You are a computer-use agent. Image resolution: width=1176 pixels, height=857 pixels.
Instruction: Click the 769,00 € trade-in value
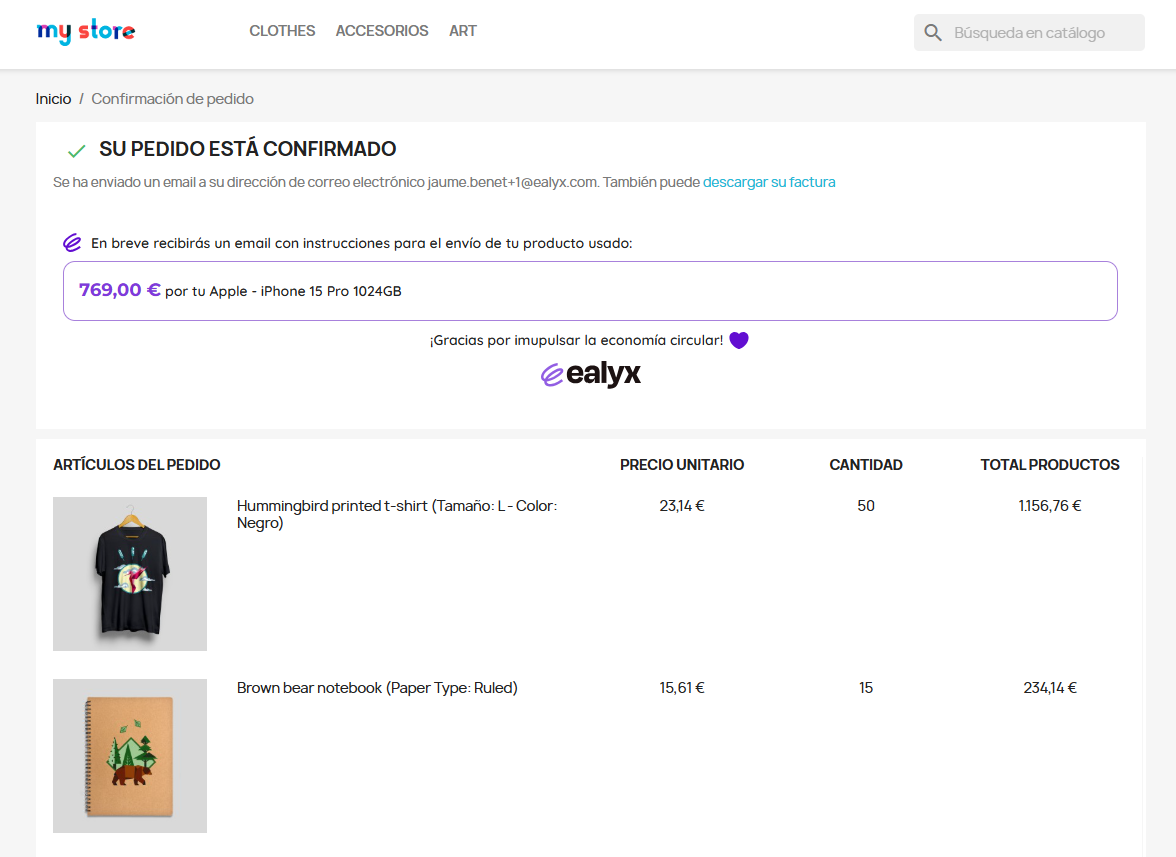pos(120,290)
